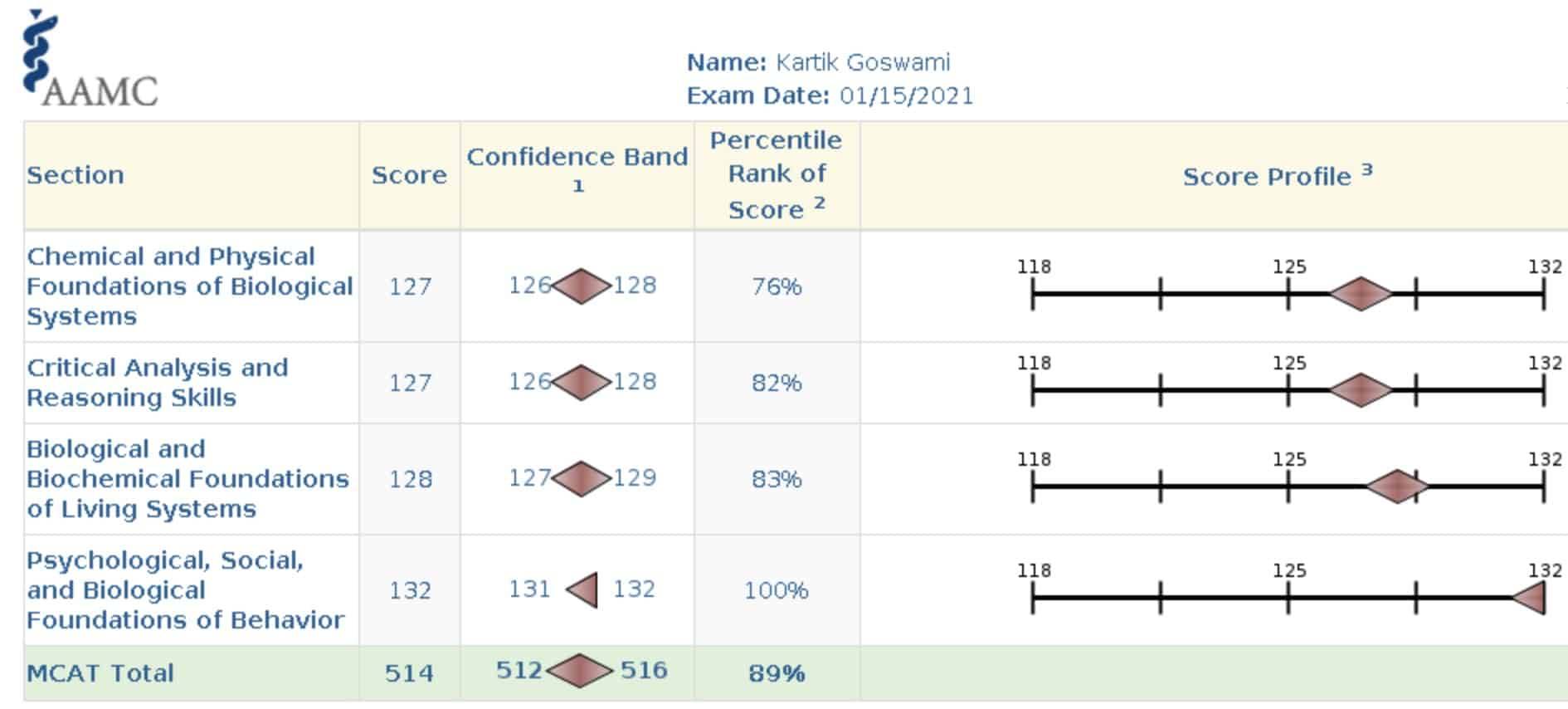
Task: Select the Score column header
Action: pyautogui.click(x=409, y=175)
